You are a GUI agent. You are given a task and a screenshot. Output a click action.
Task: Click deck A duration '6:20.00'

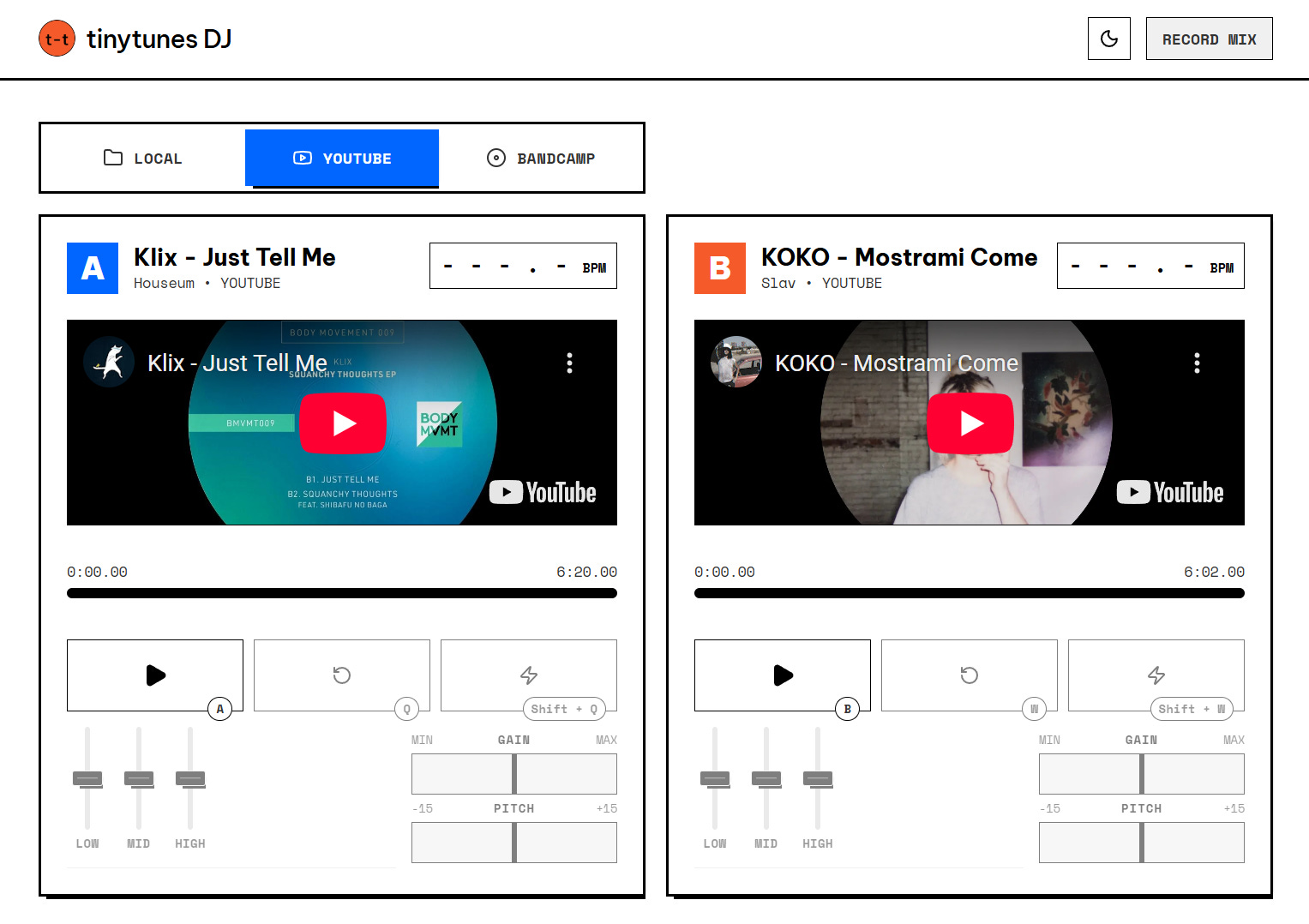click(x=586, y=572)
